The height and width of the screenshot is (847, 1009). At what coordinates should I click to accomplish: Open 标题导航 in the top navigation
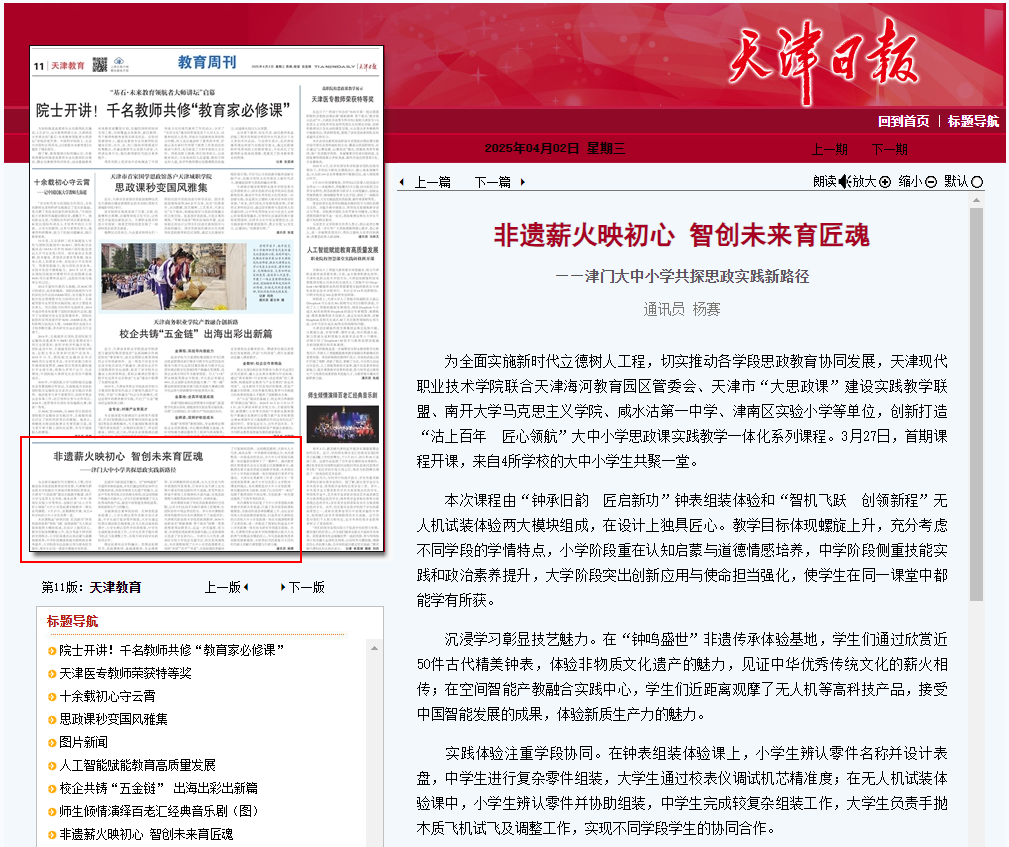[x=973, y=121]
